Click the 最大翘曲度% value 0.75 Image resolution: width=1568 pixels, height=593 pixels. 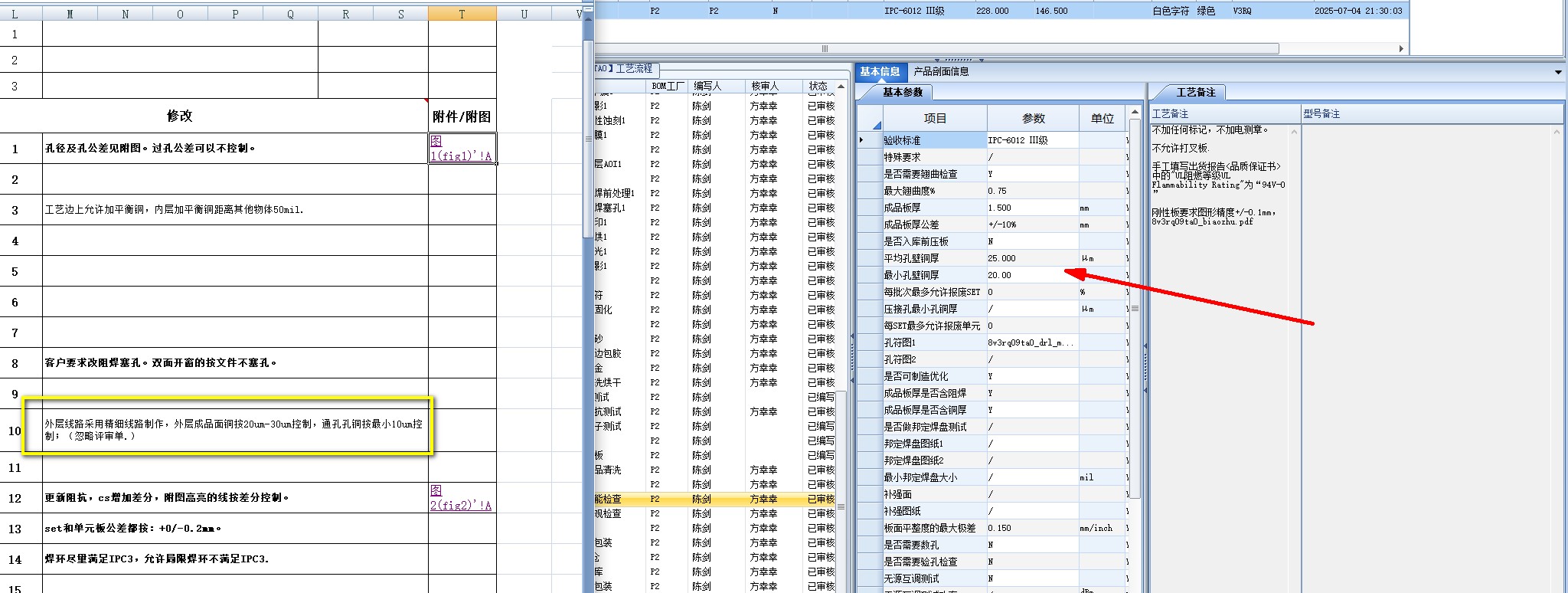tap(1033, 191)
